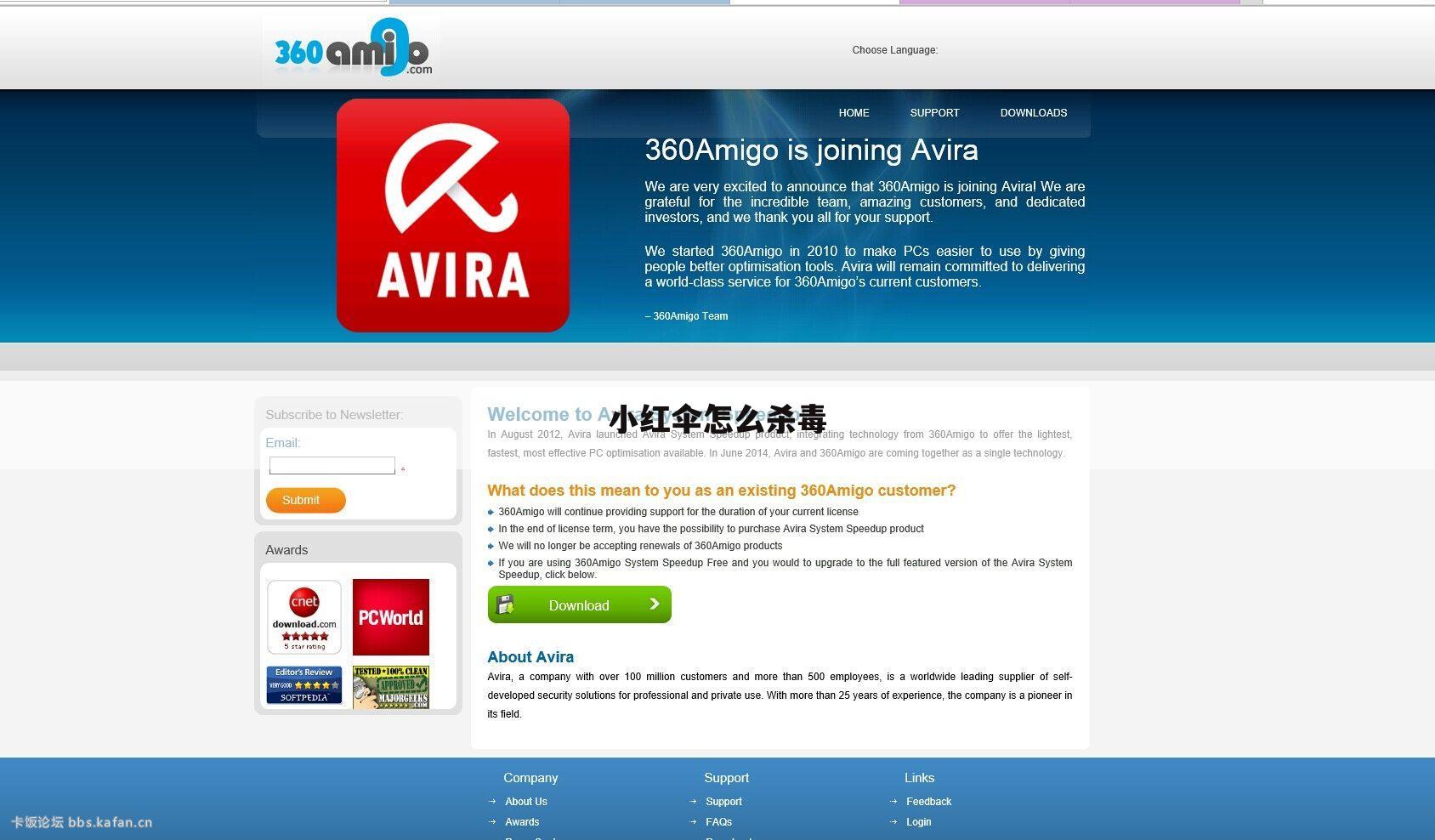The width and height of the screenshot is (1435, 840).
Task: Click the 'Company' footer heading
Action: click(x=530, y=778)
